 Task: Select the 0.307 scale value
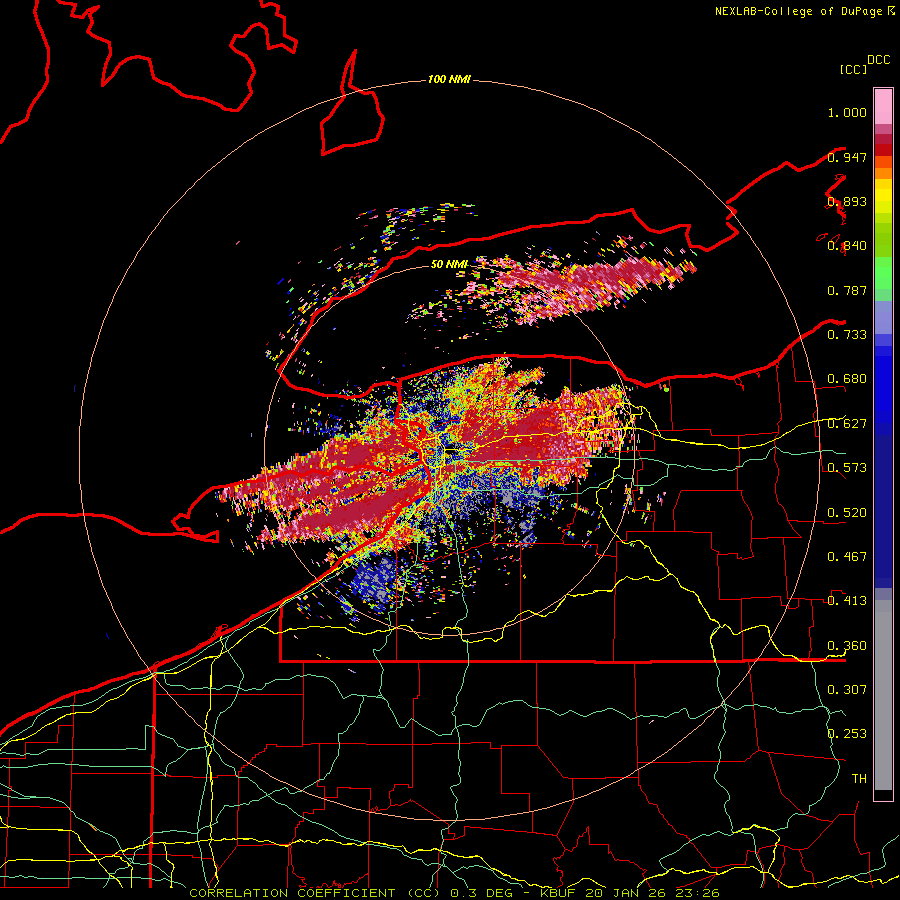click(x=847, y=690)
